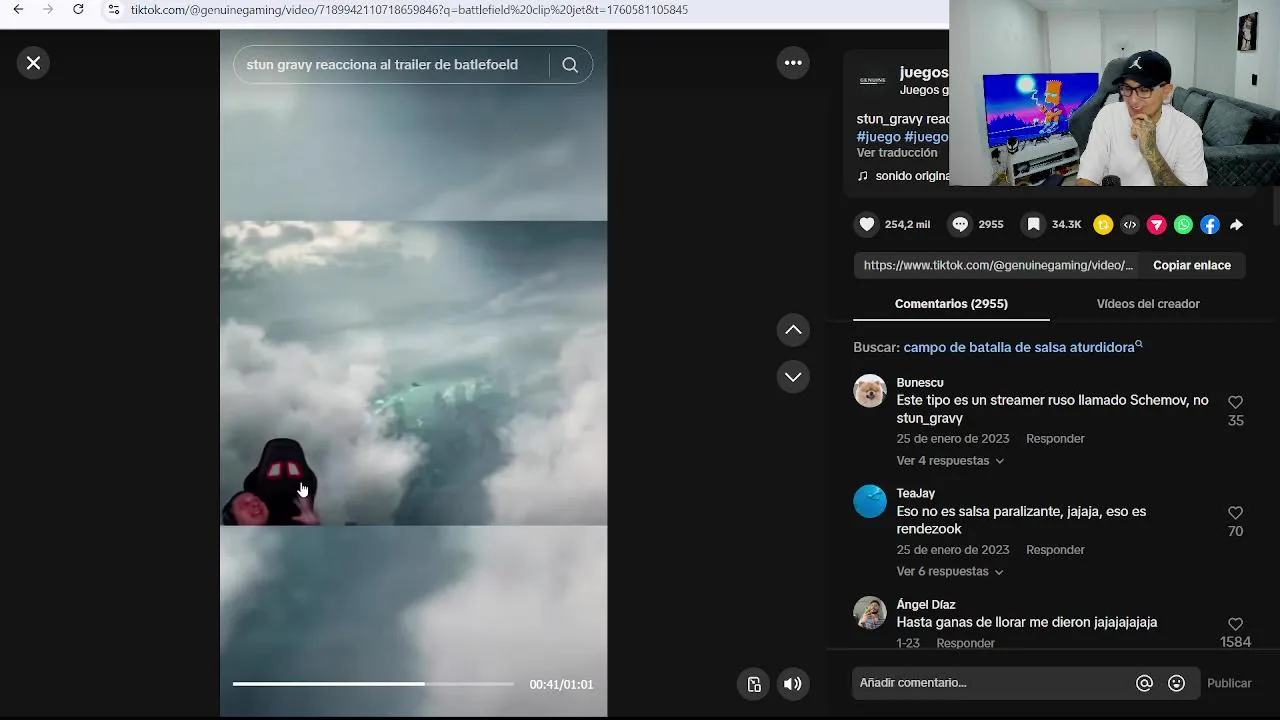This screenshot has height=720, width=1280.
Task: Open emoji picker in comment box
Action: [1177, 683]
